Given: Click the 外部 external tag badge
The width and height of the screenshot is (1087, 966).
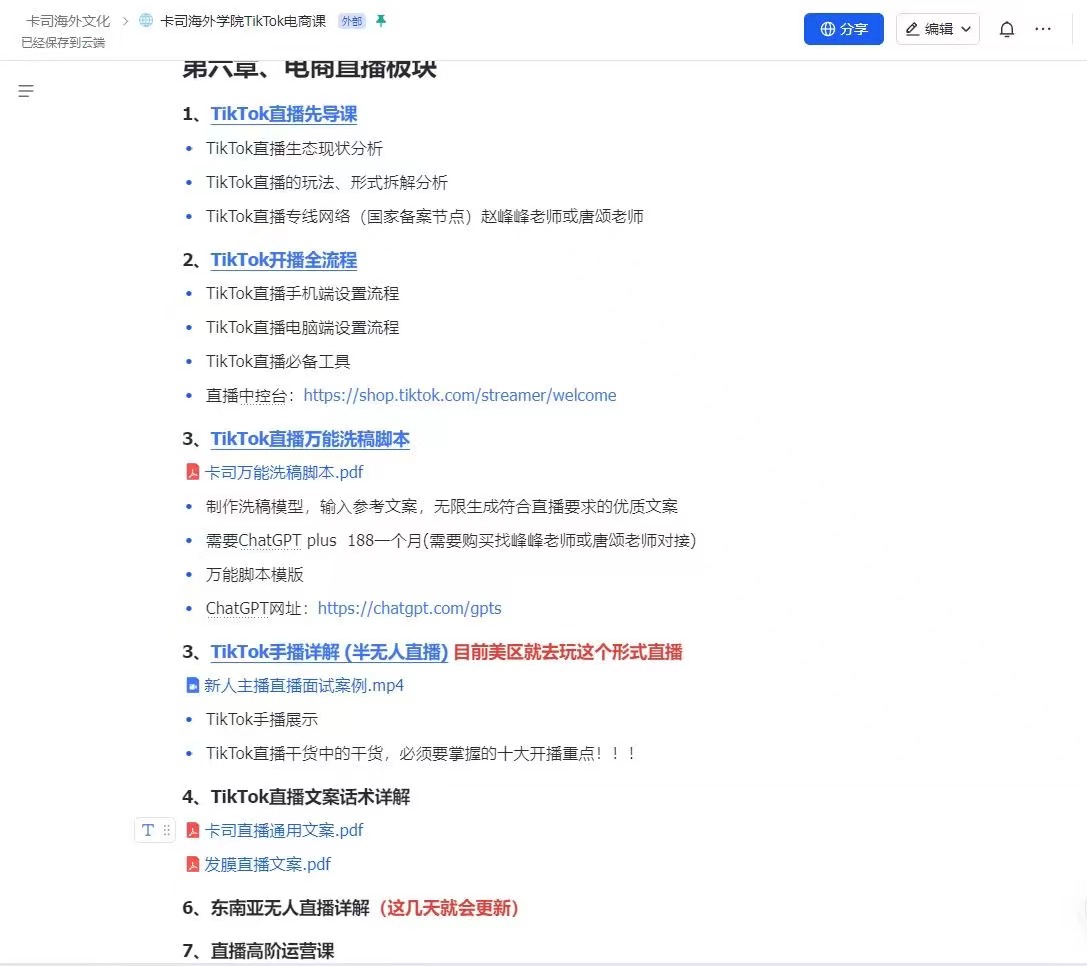Looking at the screenshot, I should tap(351, 21).
